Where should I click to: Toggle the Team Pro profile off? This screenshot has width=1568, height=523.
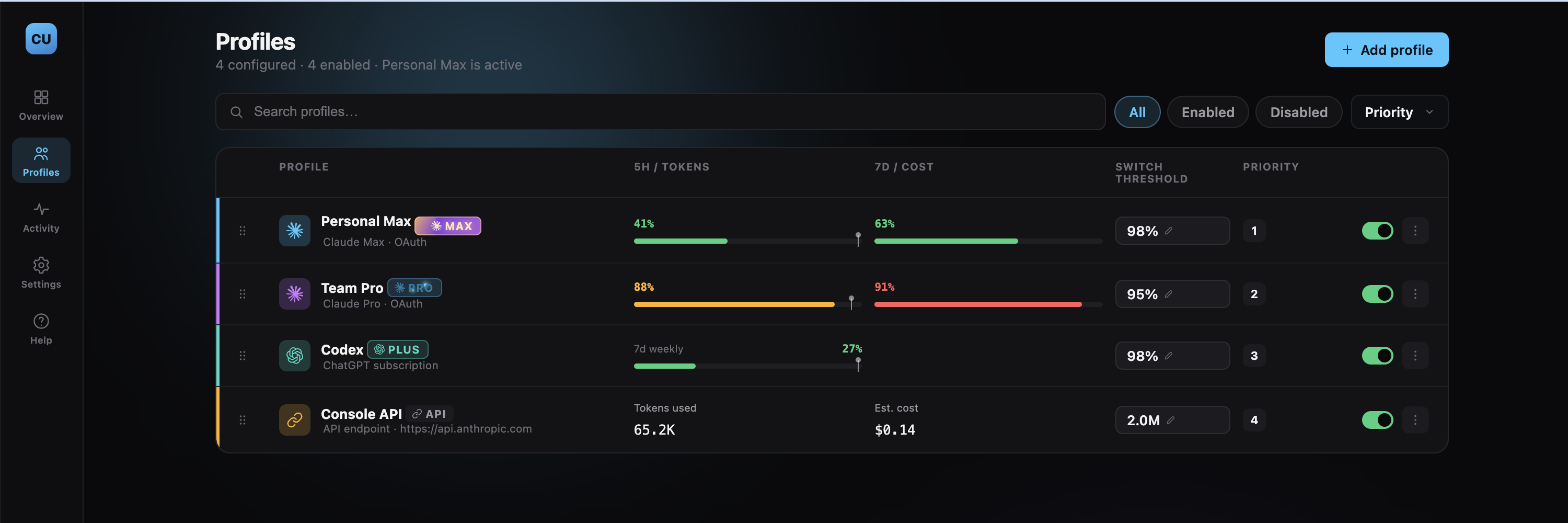point(1377,294)
